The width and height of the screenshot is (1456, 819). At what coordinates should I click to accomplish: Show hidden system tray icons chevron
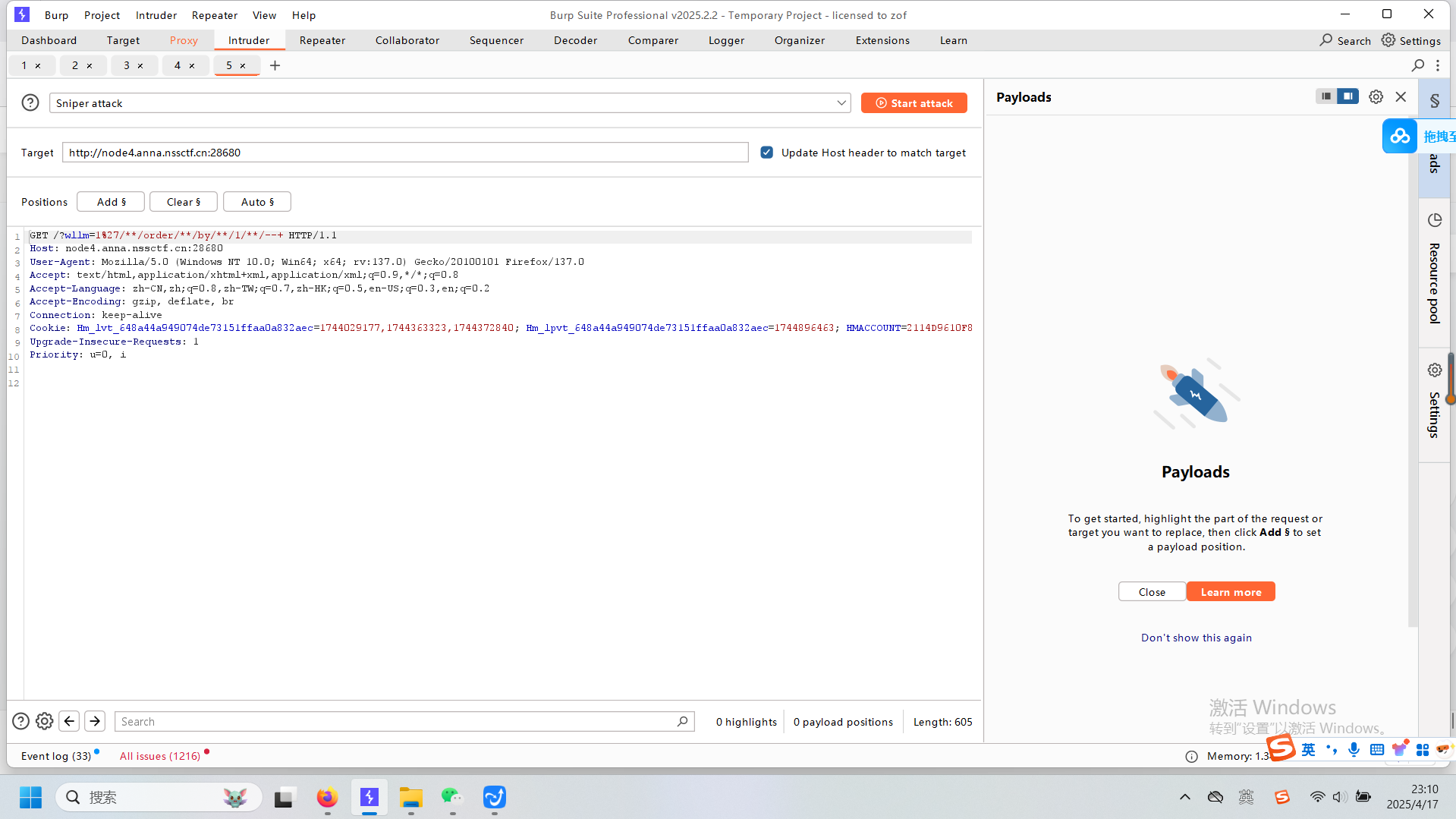[1184, 797]
